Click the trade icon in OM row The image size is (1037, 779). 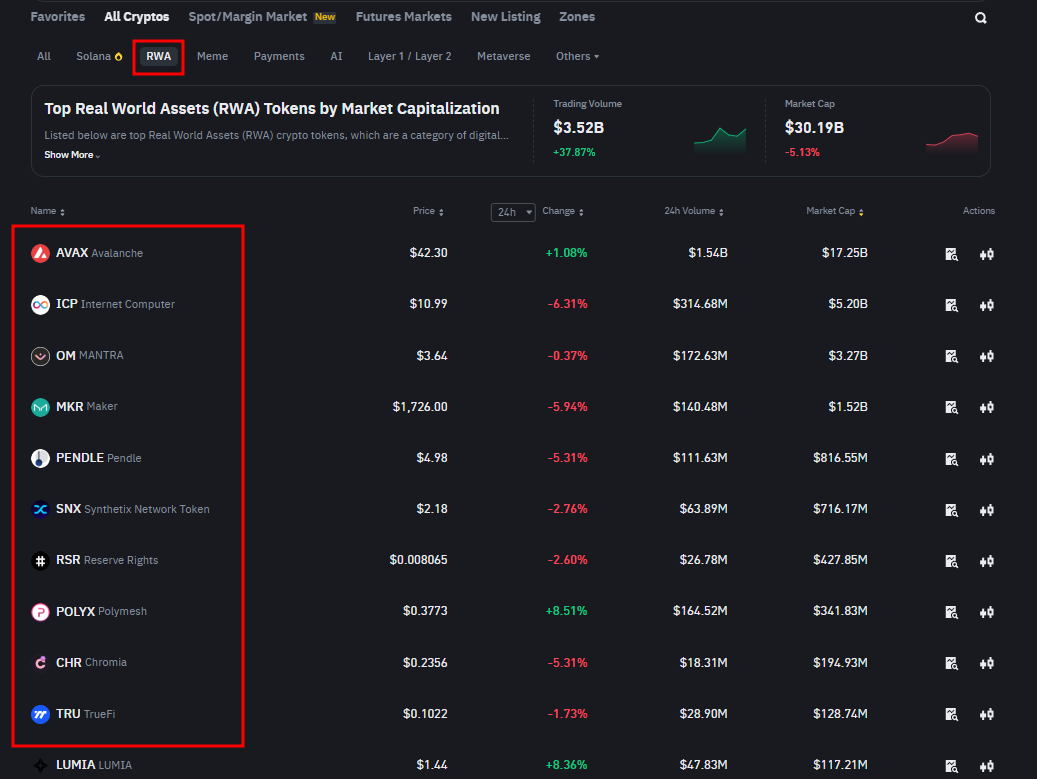pos(987,356)
